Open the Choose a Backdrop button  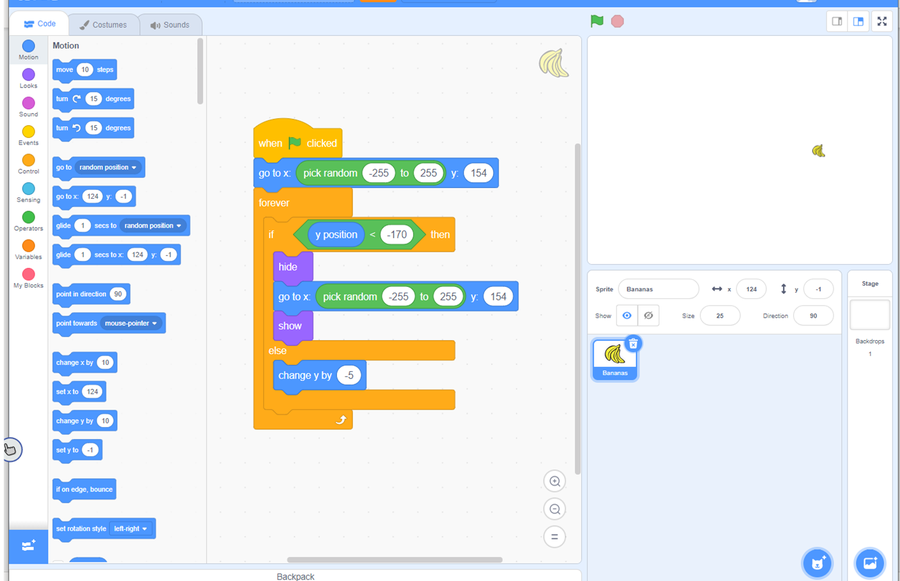tap(869, 563)
